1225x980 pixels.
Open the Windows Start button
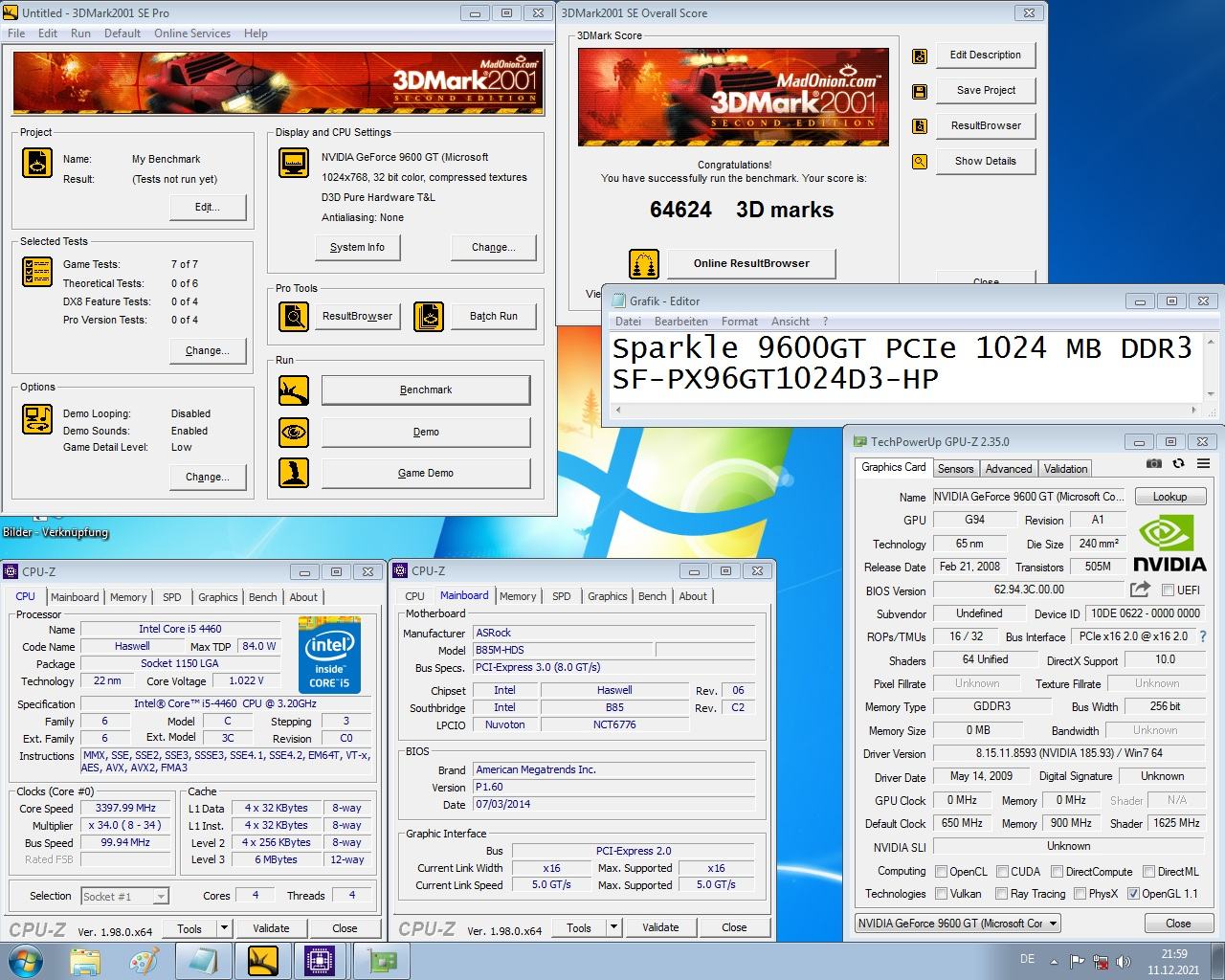pos(26,961)
